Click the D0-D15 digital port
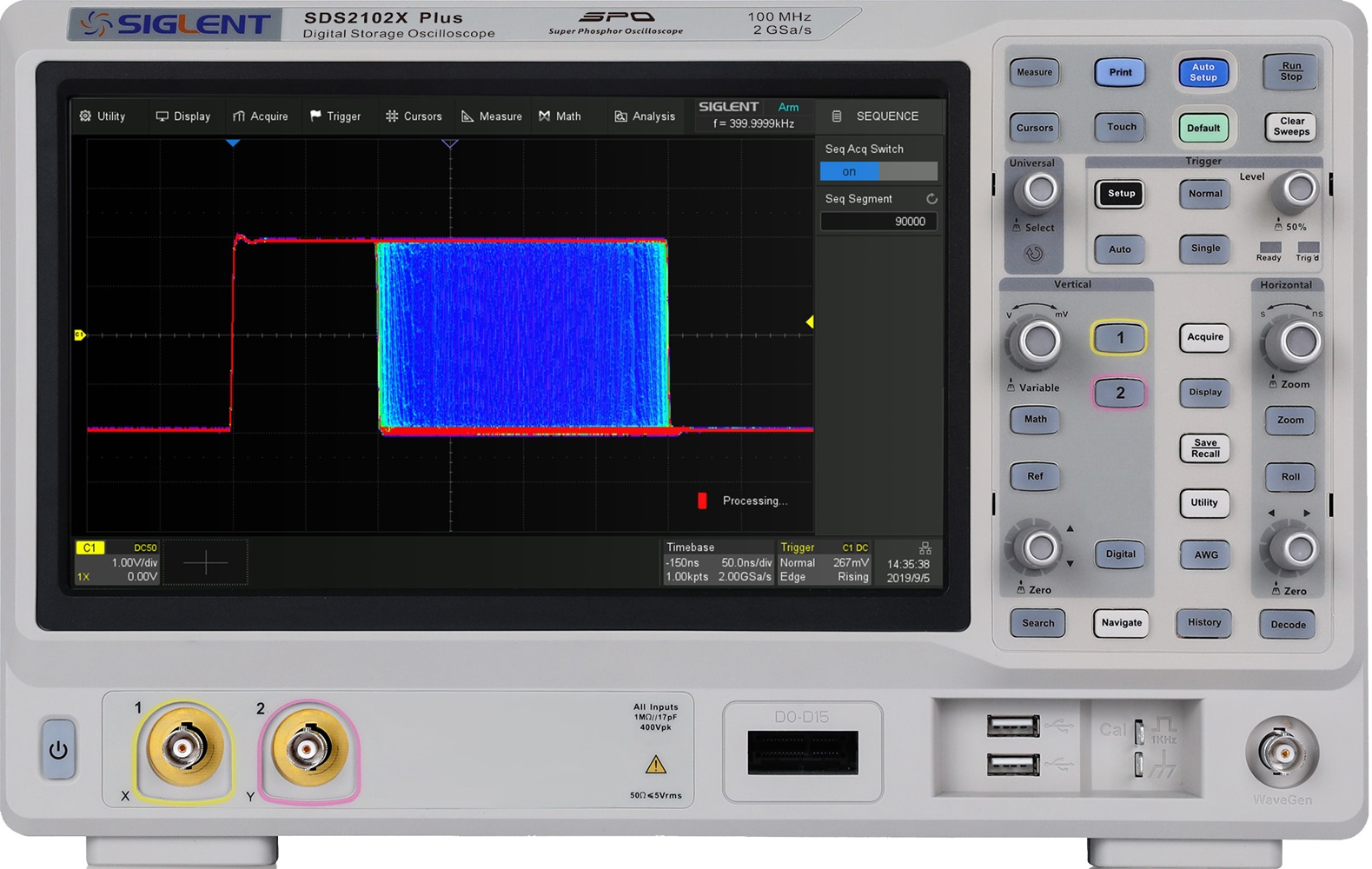Image resolution: width=1372 pixels, height=869 pixels. [803, 753]
